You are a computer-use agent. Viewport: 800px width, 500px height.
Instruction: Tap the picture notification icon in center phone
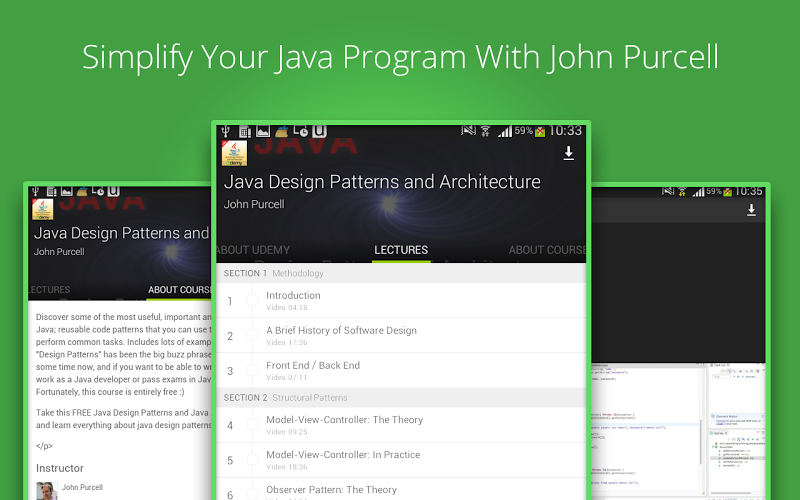pyautogui.click(x=263, y=132)
